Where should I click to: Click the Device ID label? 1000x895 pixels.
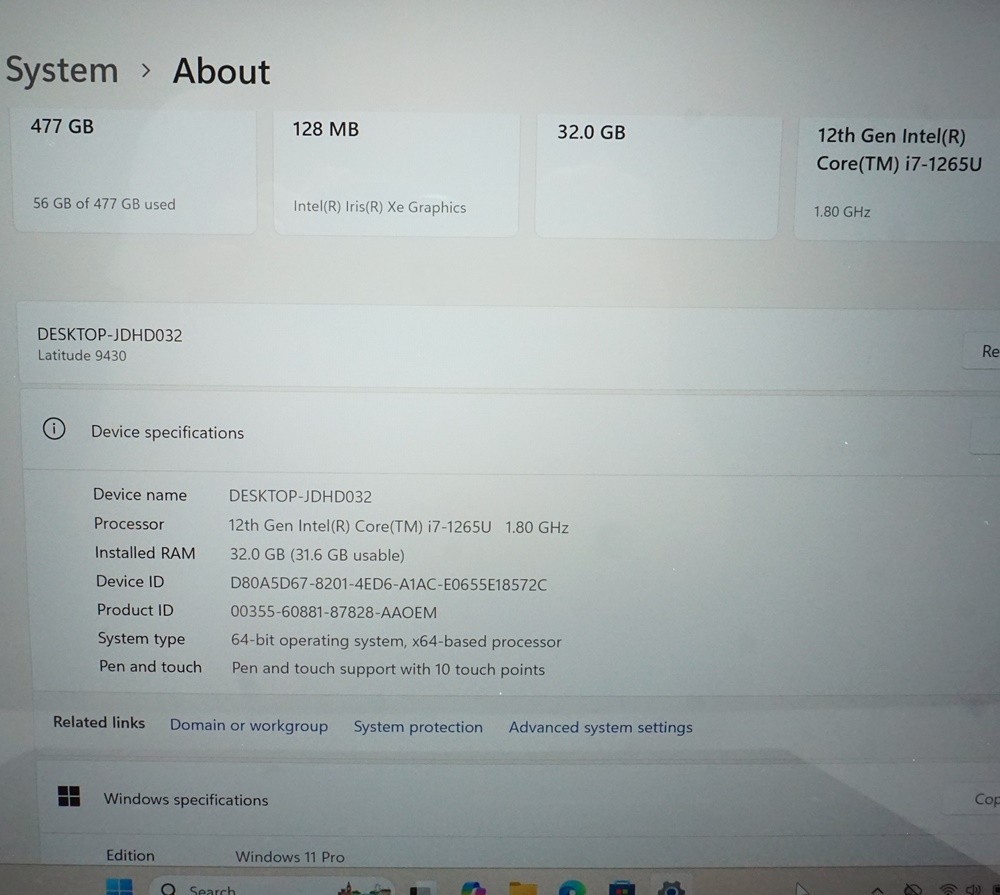click(130, 581)
